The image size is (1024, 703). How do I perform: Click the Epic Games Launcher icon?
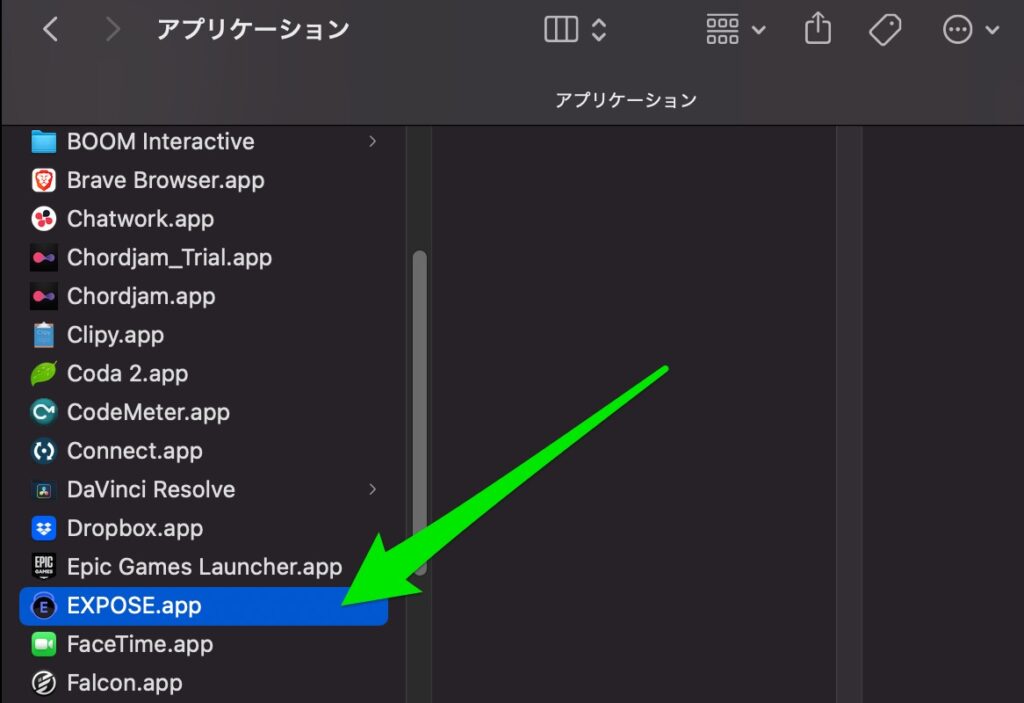click(43, 567)
